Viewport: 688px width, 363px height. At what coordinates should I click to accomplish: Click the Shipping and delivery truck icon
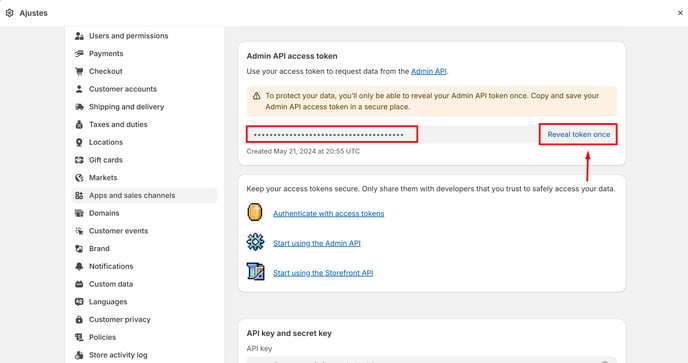(x=79, y=107)
